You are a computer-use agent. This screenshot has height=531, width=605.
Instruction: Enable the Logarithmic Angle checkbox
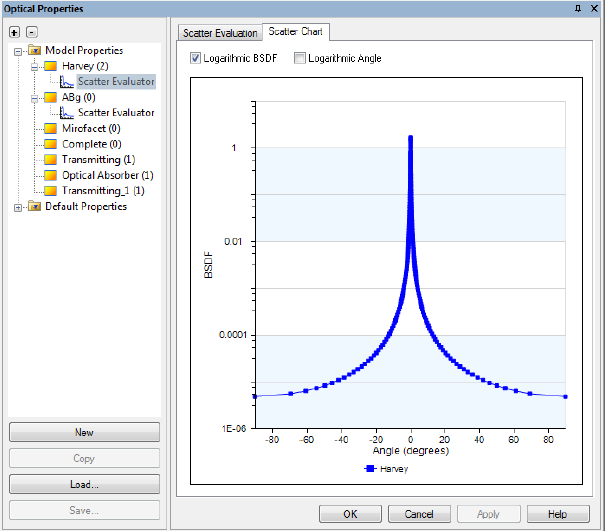click(299, 58)
